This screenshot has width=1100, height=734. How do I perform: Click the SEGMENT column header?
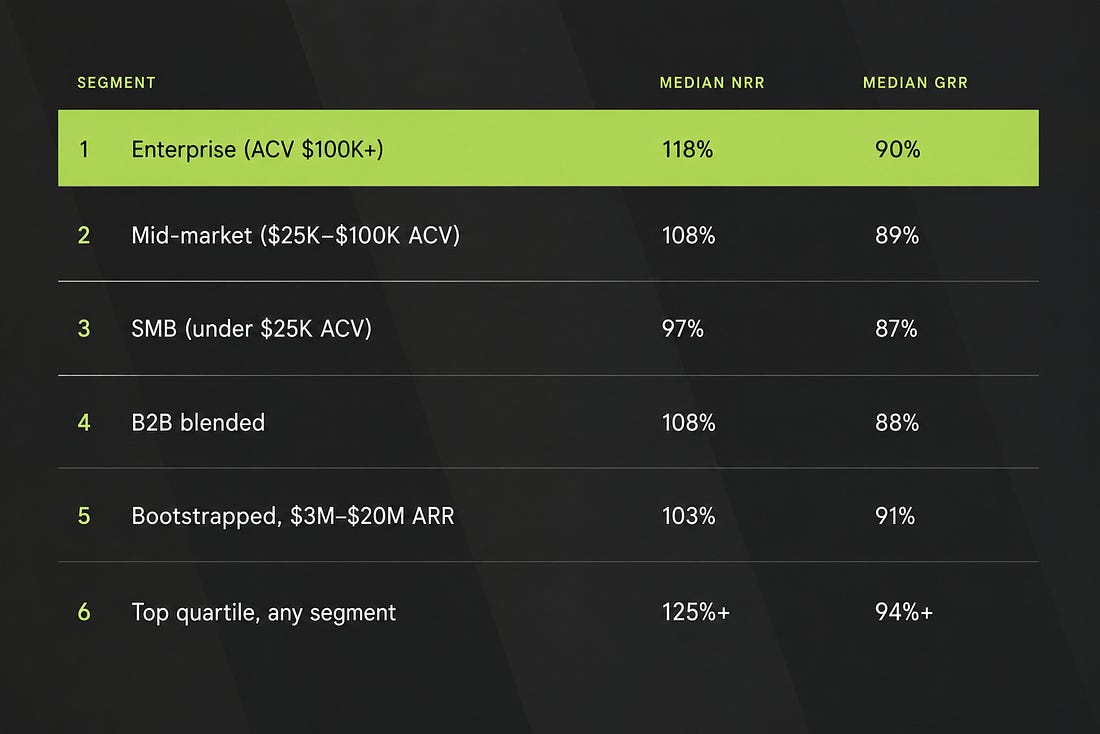(116, 83)
